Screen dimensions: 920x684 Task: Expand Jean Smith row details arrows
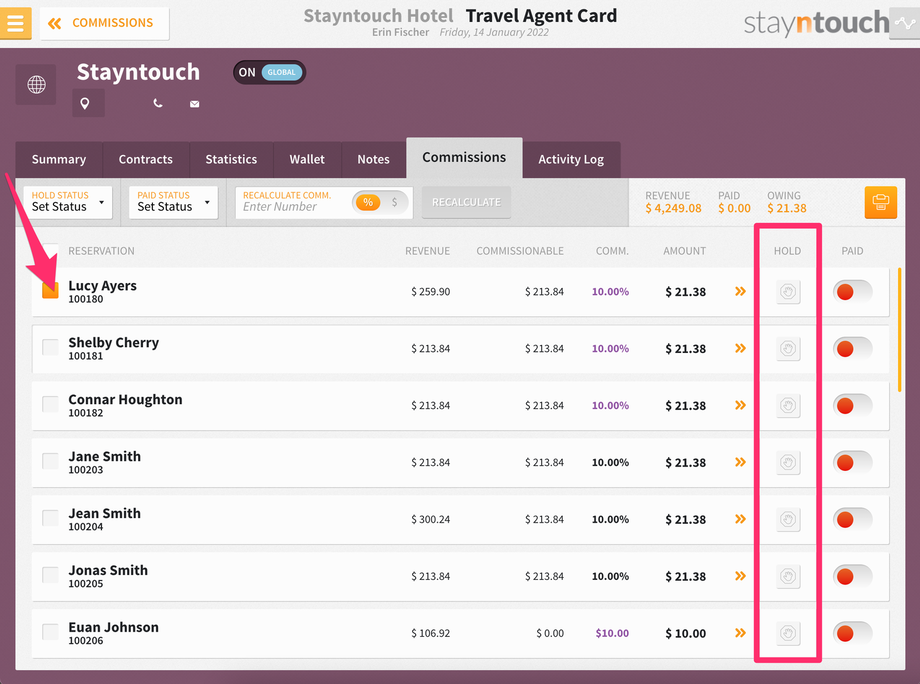click(740, 519)
